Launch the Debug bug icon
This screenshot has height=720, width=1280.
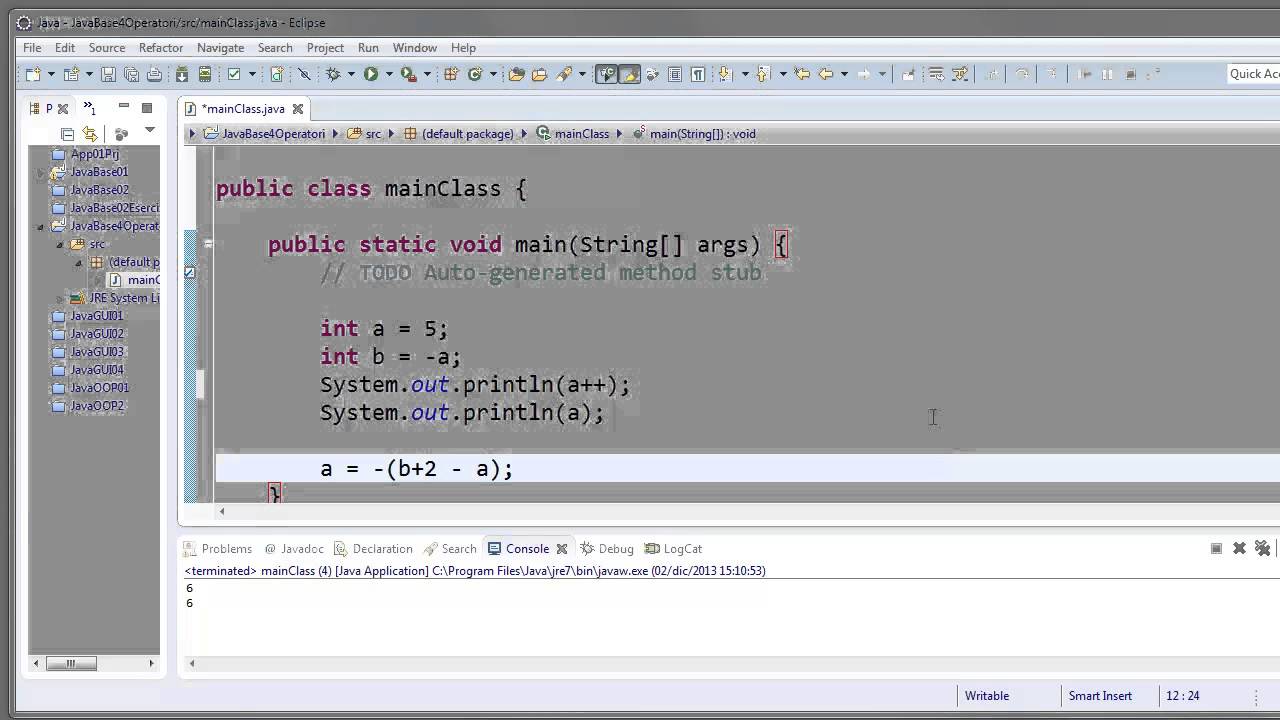(x=333, y=74)
